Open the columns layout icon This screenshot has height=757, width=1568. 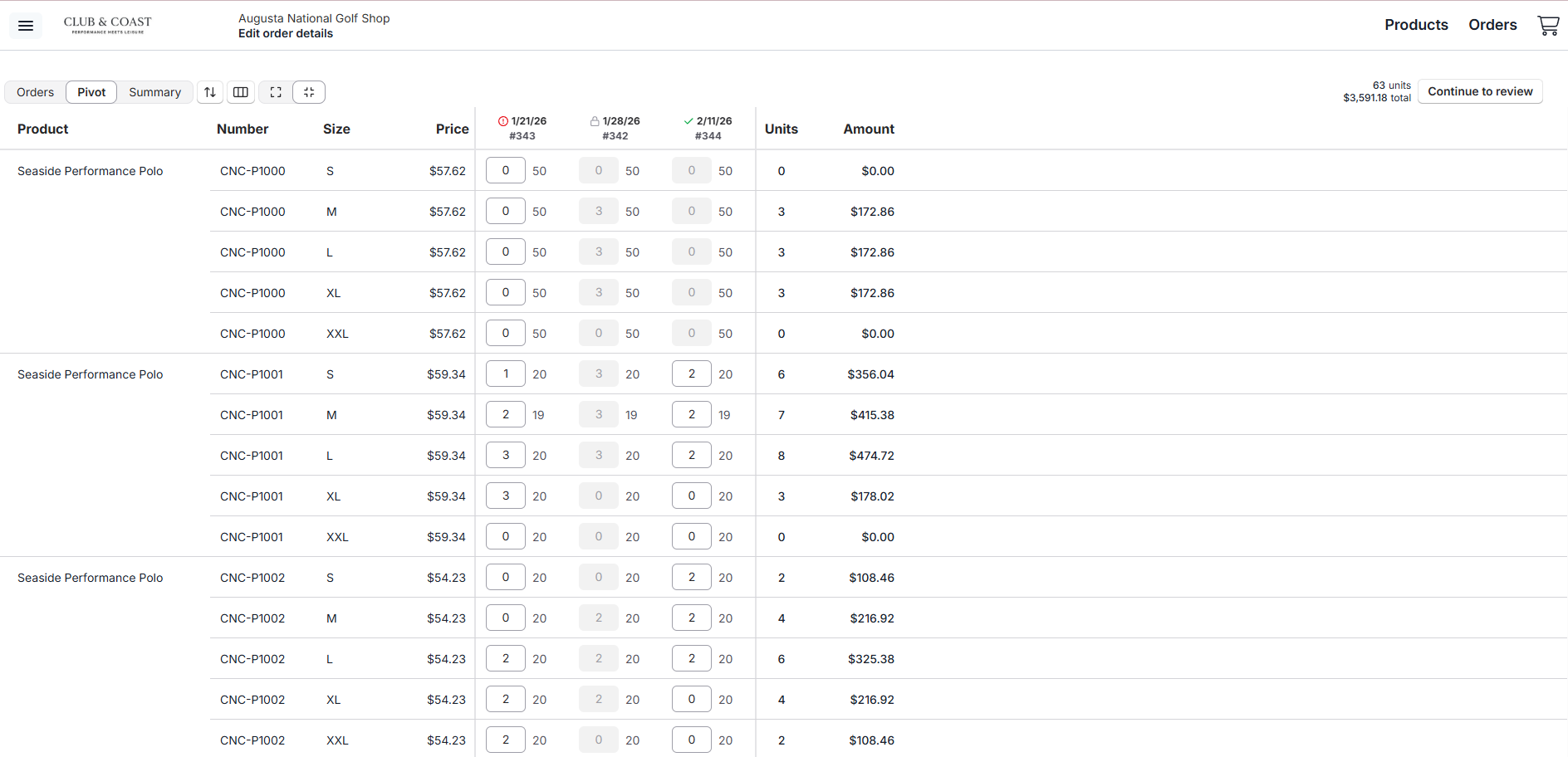[241, 92]
